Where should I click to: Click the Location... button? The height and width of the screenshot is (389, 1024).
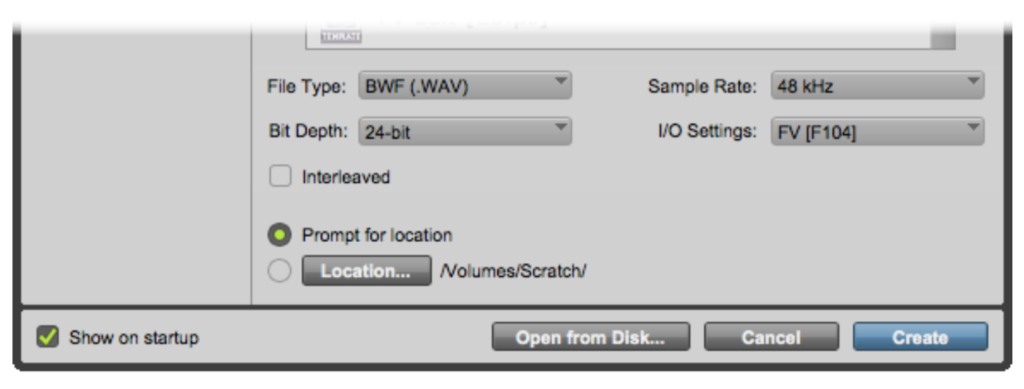click(x=366, y=271)
